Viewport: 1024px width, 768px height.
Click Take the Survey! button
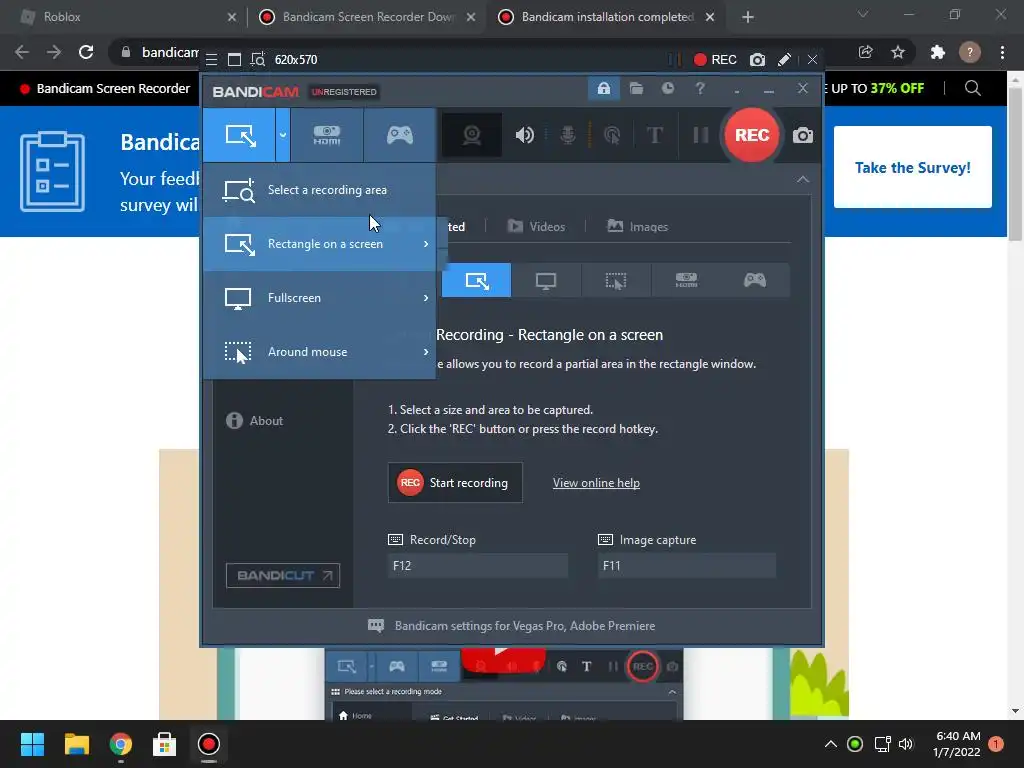912,167
